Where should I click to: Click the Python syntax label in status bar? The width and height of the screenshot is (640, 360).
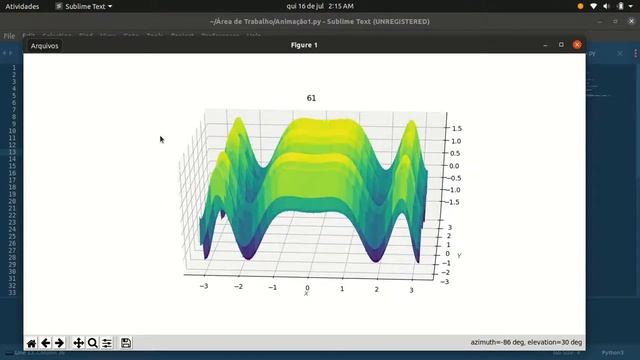tap(612, 353)
